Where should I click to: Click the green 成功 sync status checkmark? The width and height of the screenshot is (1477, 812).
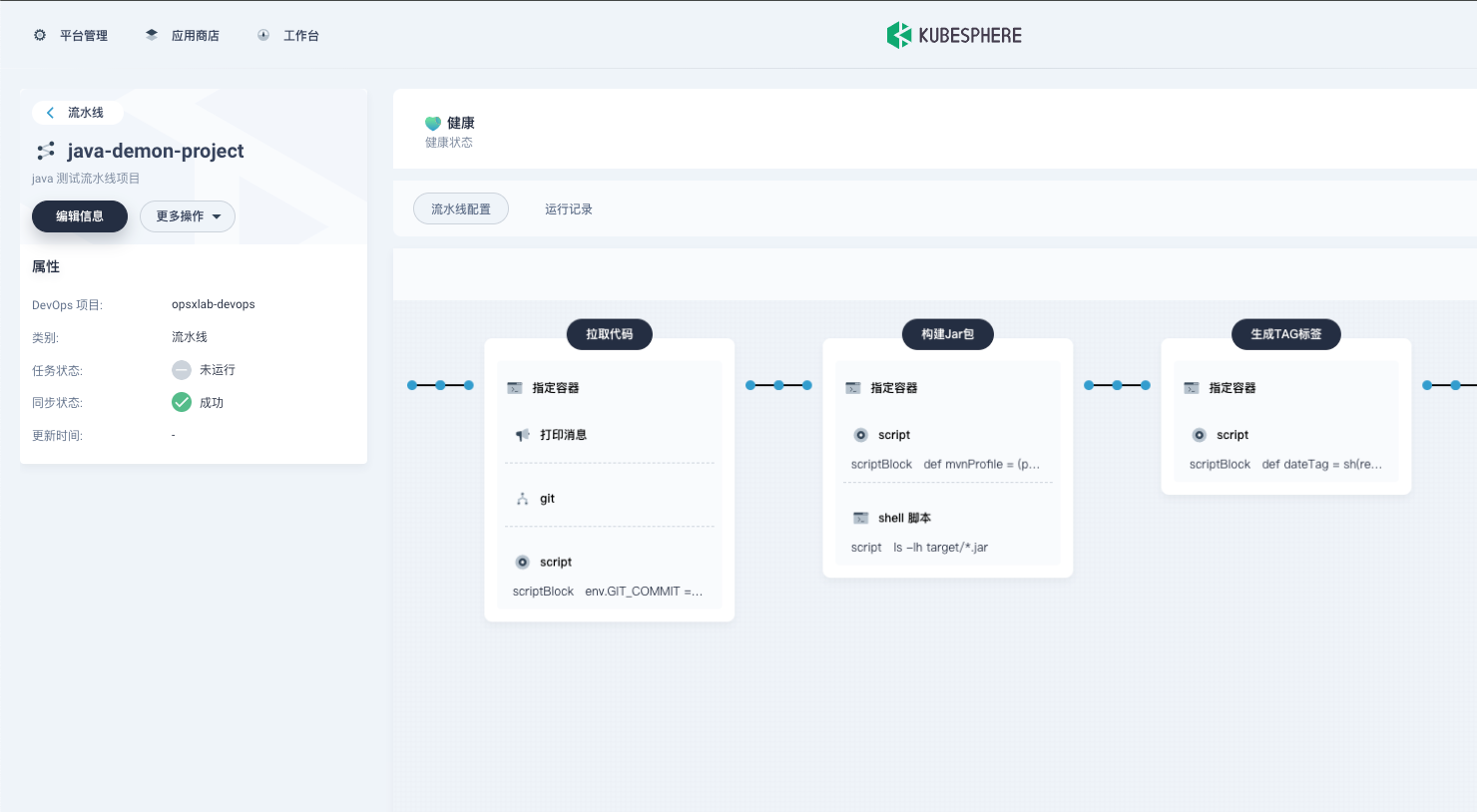coord(182,402)
